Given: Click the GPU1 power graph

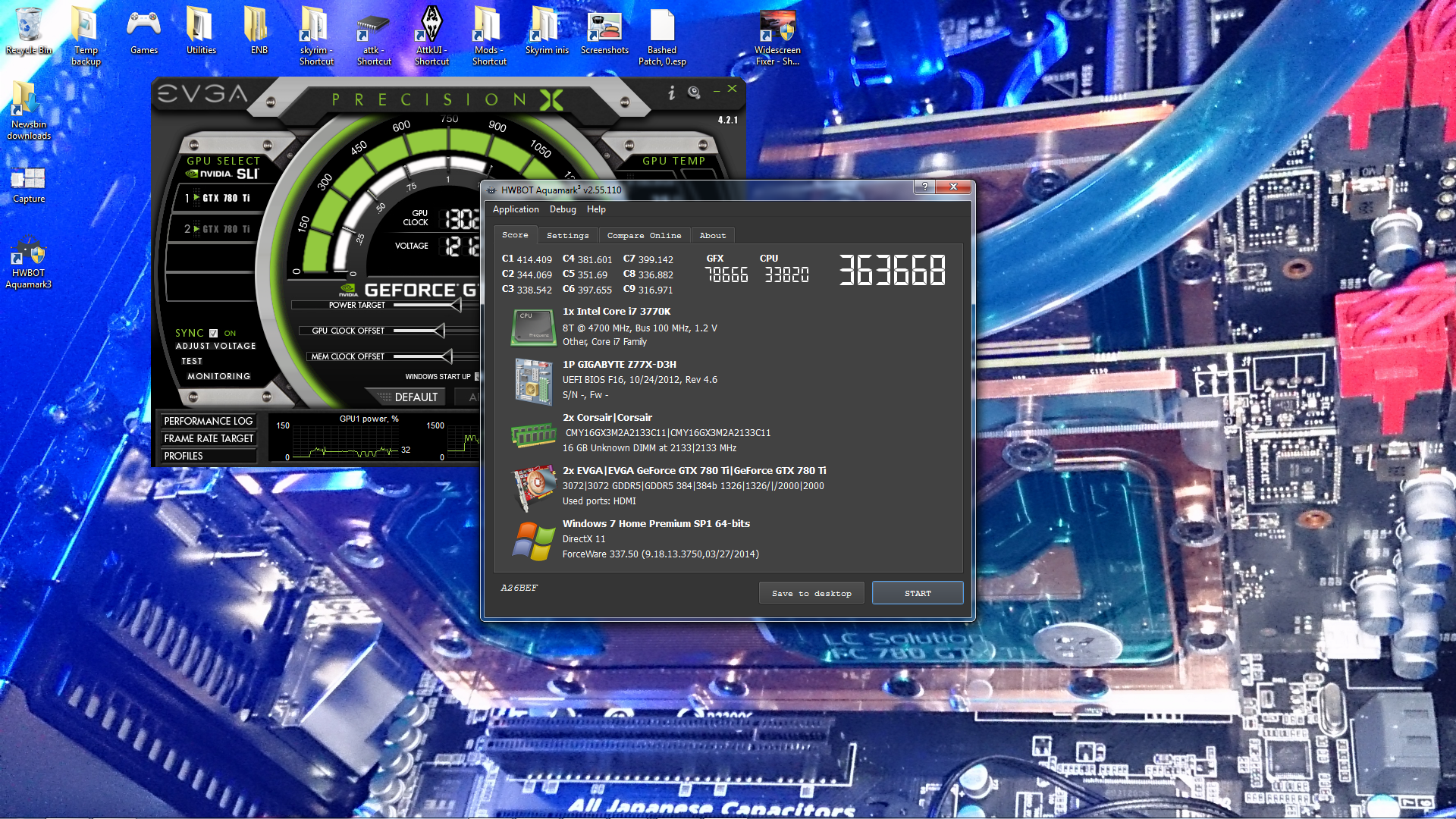Looking at the screenshot, I should tap(347, 441).
